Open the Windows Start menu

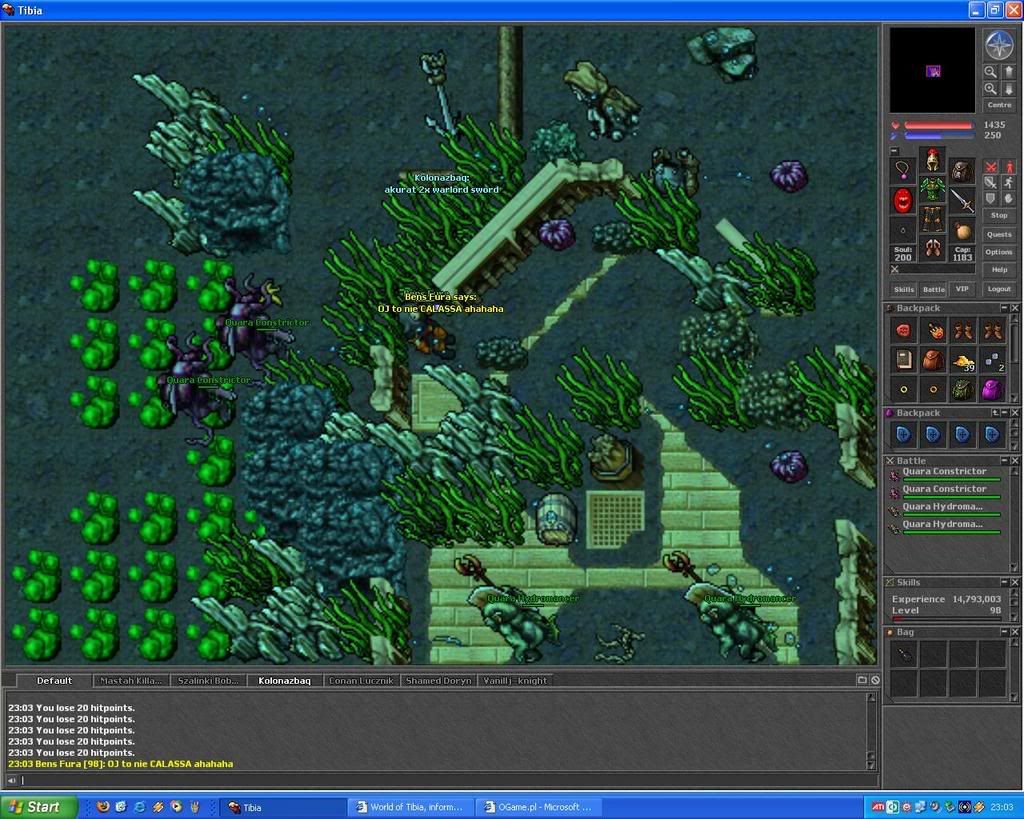coord(37,807)
